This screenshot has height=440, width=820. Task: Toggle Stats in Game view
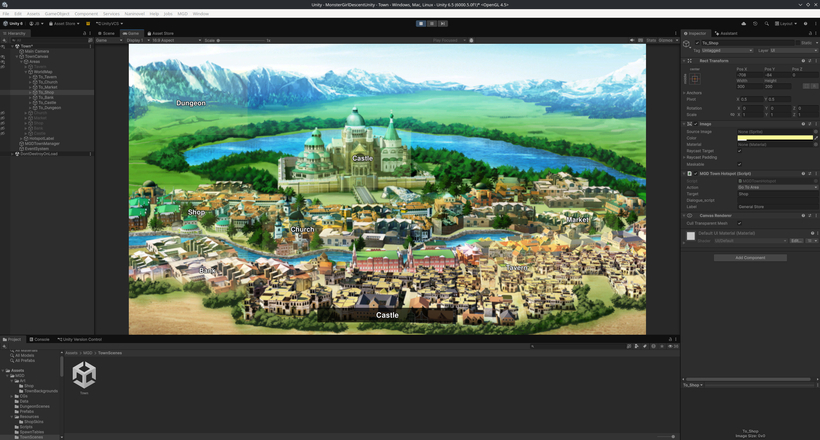(x=651, y=40)
